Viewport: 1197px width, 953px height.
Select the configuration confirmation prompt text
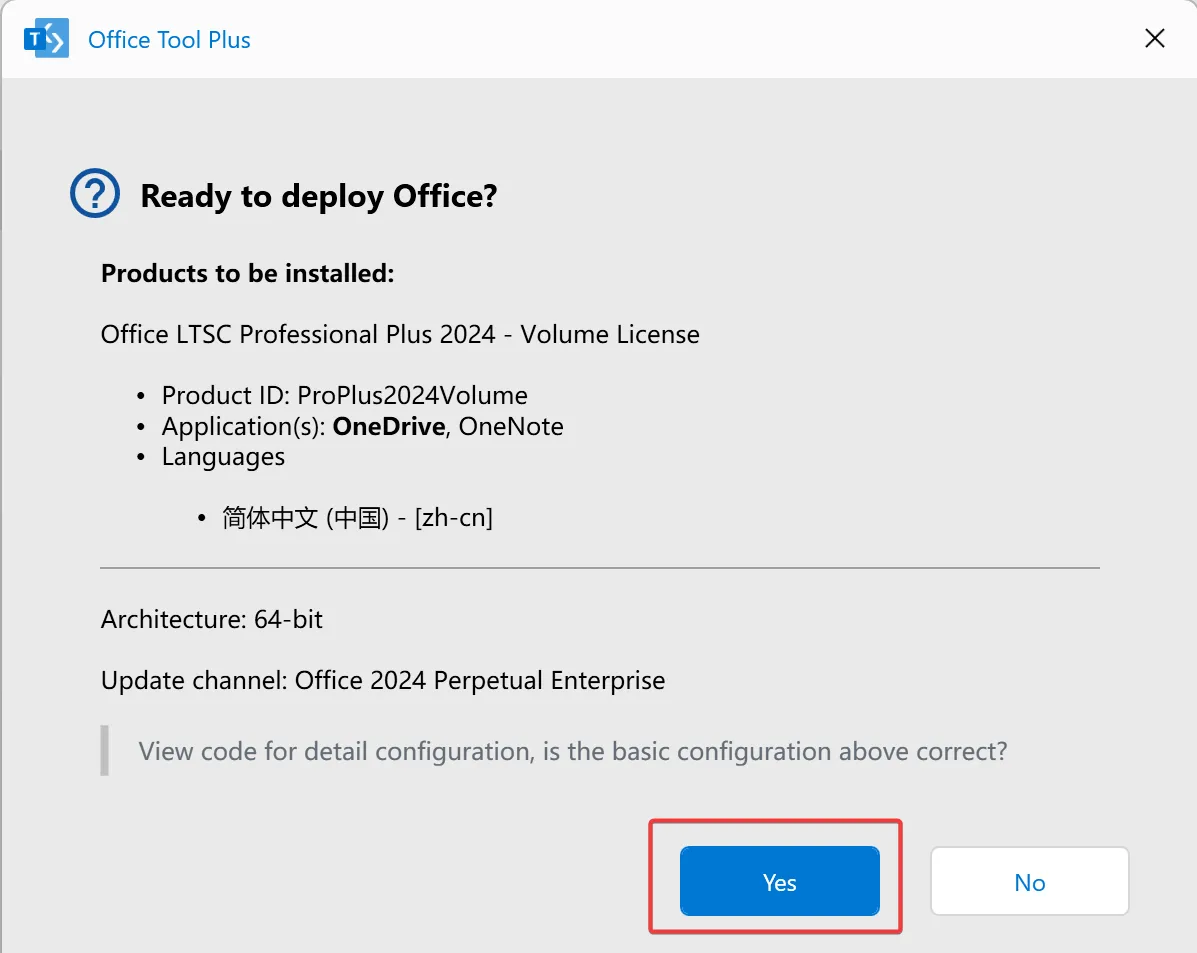click(x=571, y=751)
